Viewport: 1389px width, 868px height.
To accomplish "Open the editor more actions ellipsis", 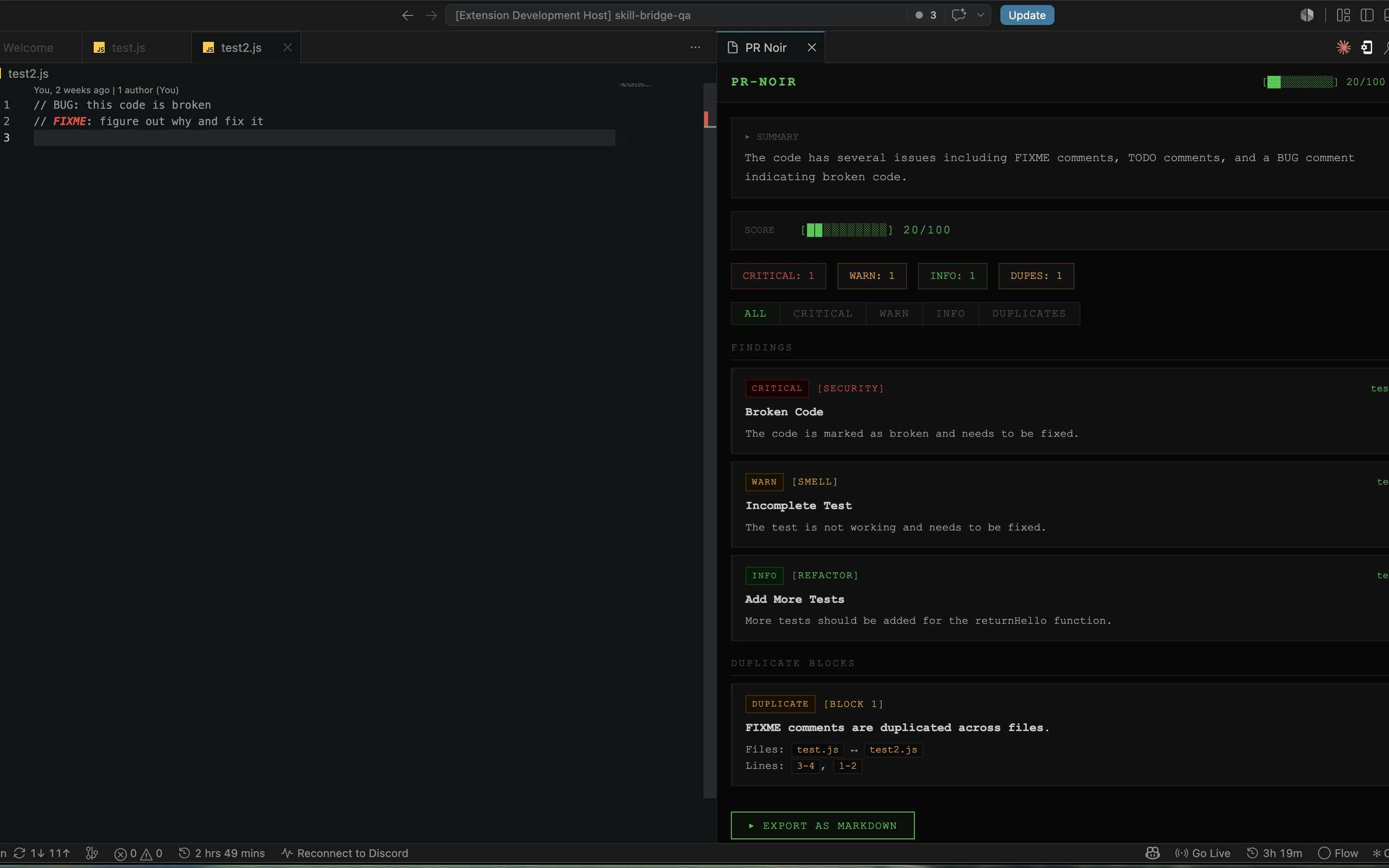I will [x=695, y=47].
